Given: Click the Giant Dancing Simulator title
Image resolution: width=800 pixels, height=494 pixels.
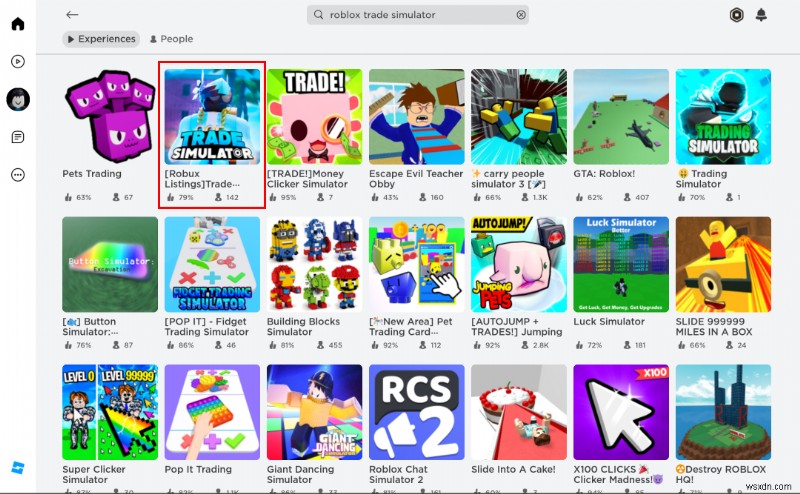Looking at the screenshot, I should (300, 474).
